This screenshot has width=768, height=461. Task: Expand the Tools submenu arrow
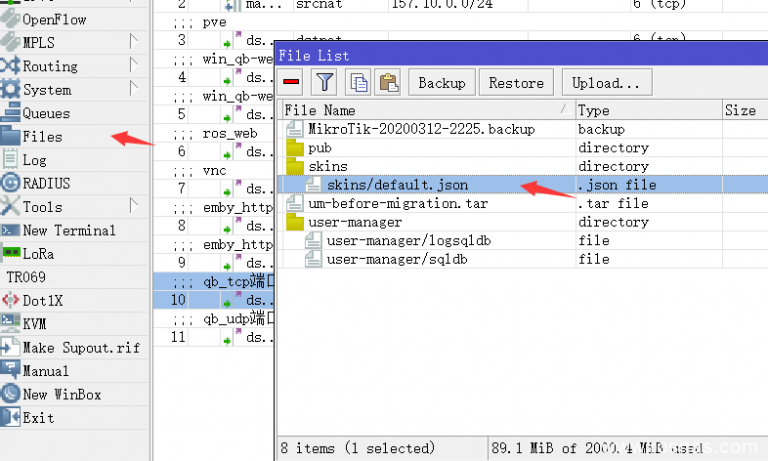click(133, 206)
